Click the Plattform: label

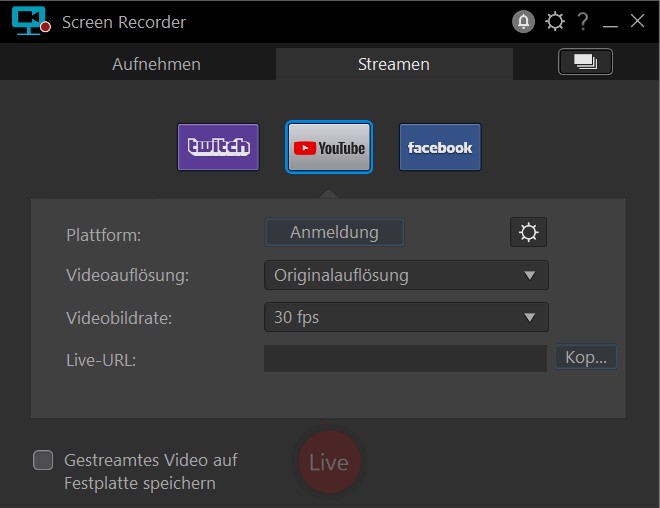(104, 235)
